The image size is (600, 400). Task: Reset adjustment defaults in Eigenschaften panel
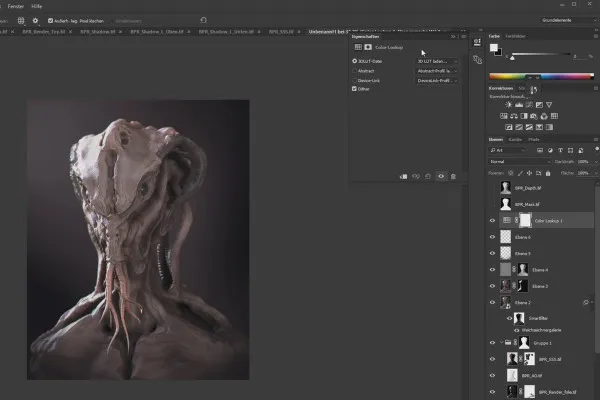tap(428, 176)
